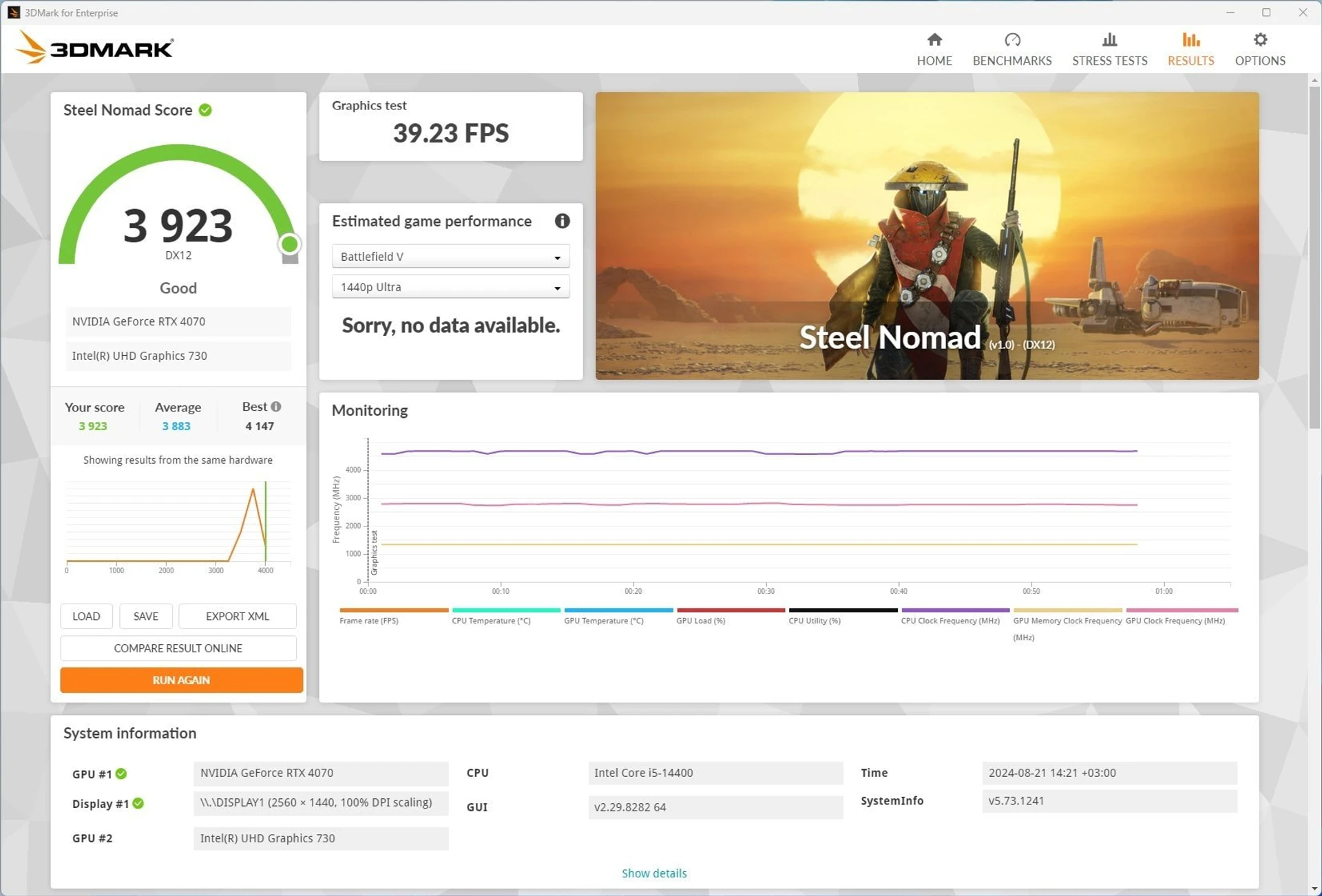Viewport: 1322px width, 896px height.
Task: Click the GUI version v2.29.8282 64 value
Action: coord(715,807)
